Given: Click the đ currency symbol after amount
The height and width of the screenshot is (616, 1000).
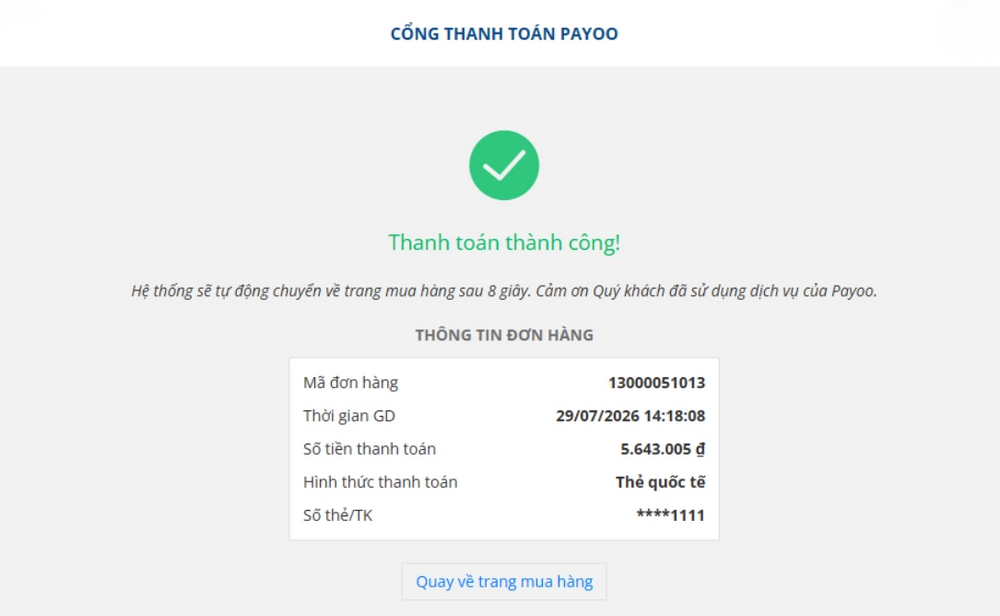Looking at the screenshot, I should 700,450.
